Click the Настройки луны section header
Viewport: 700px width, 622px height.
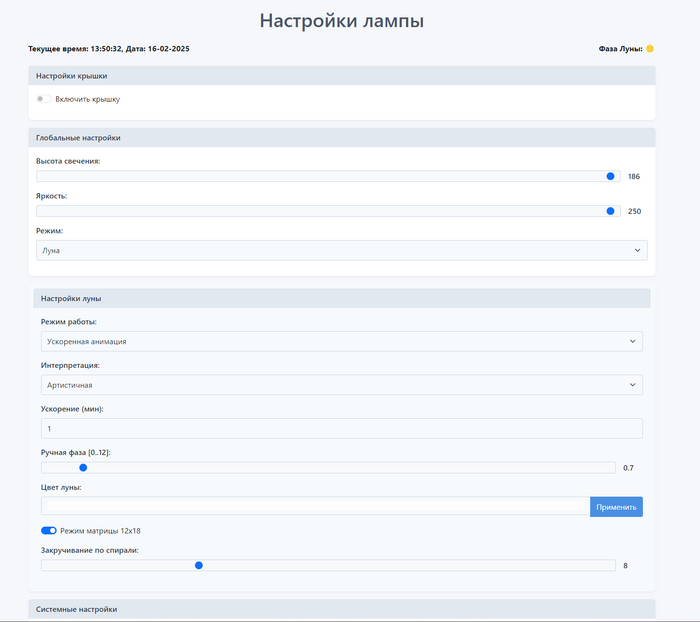click(x=341, y=298)
